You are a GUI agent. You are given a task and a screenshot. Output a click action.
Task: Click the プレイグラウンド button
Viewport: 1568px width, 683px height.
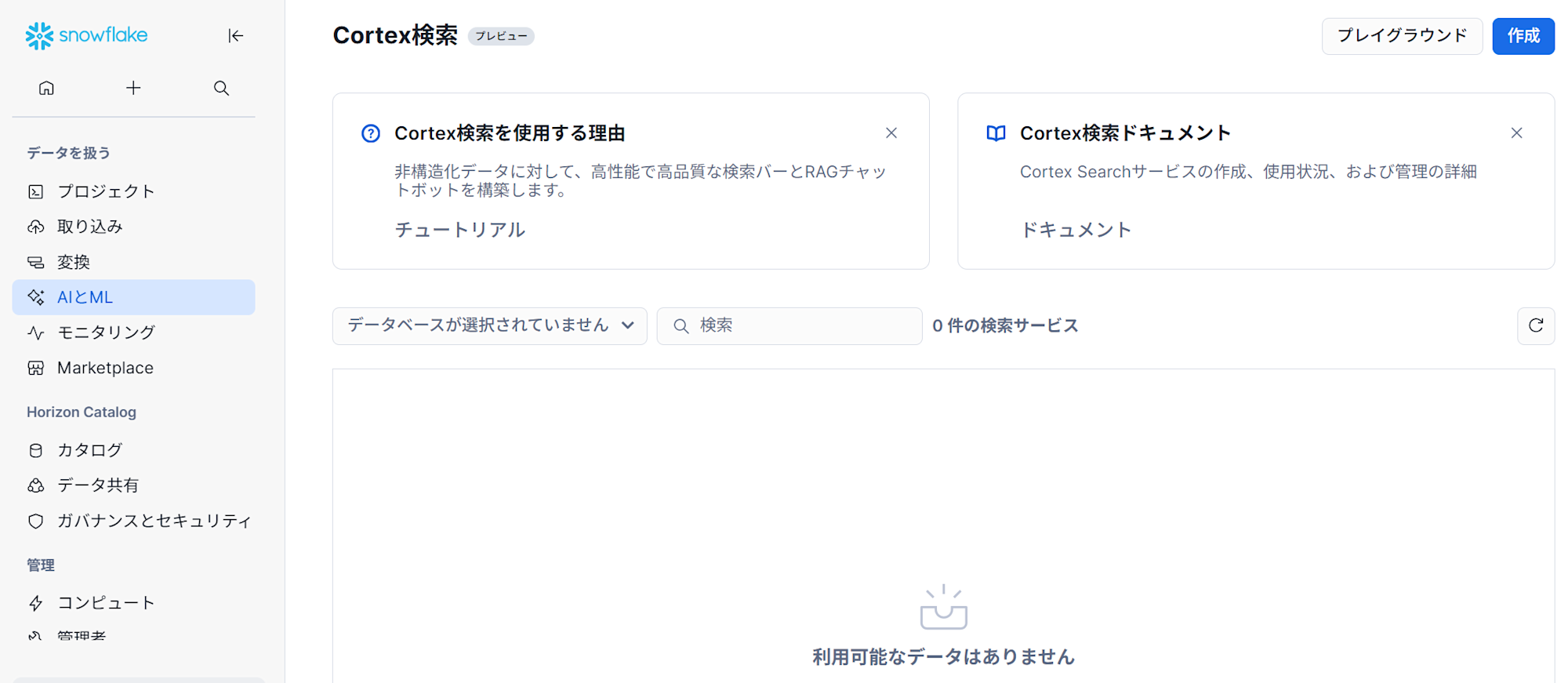pyautogui.click(x=1402, y=36)
